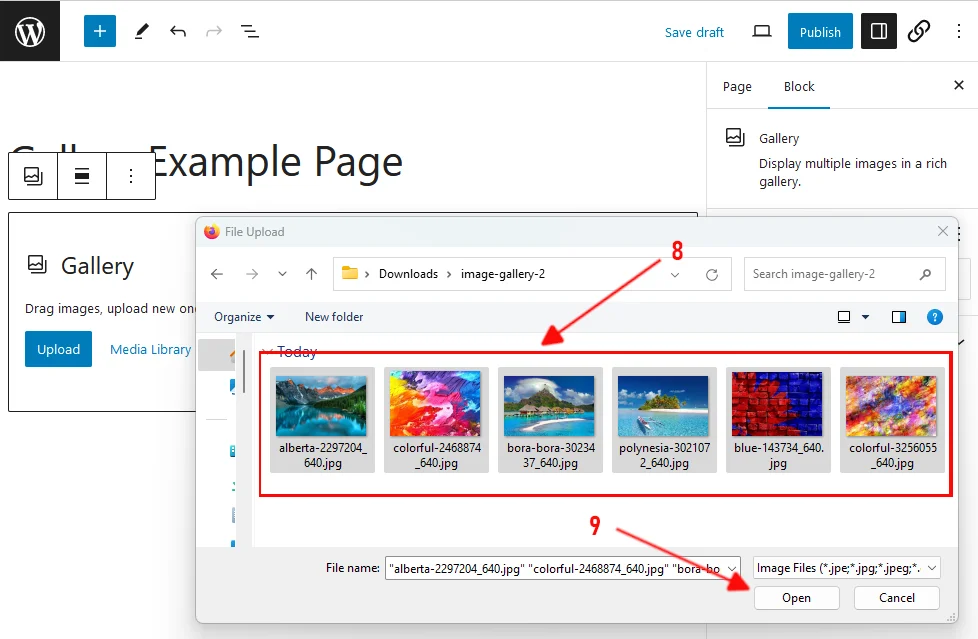This screenshot has height=639, width=978.
Task: Click the Preview laptop icon
Action: pos(762,31)
